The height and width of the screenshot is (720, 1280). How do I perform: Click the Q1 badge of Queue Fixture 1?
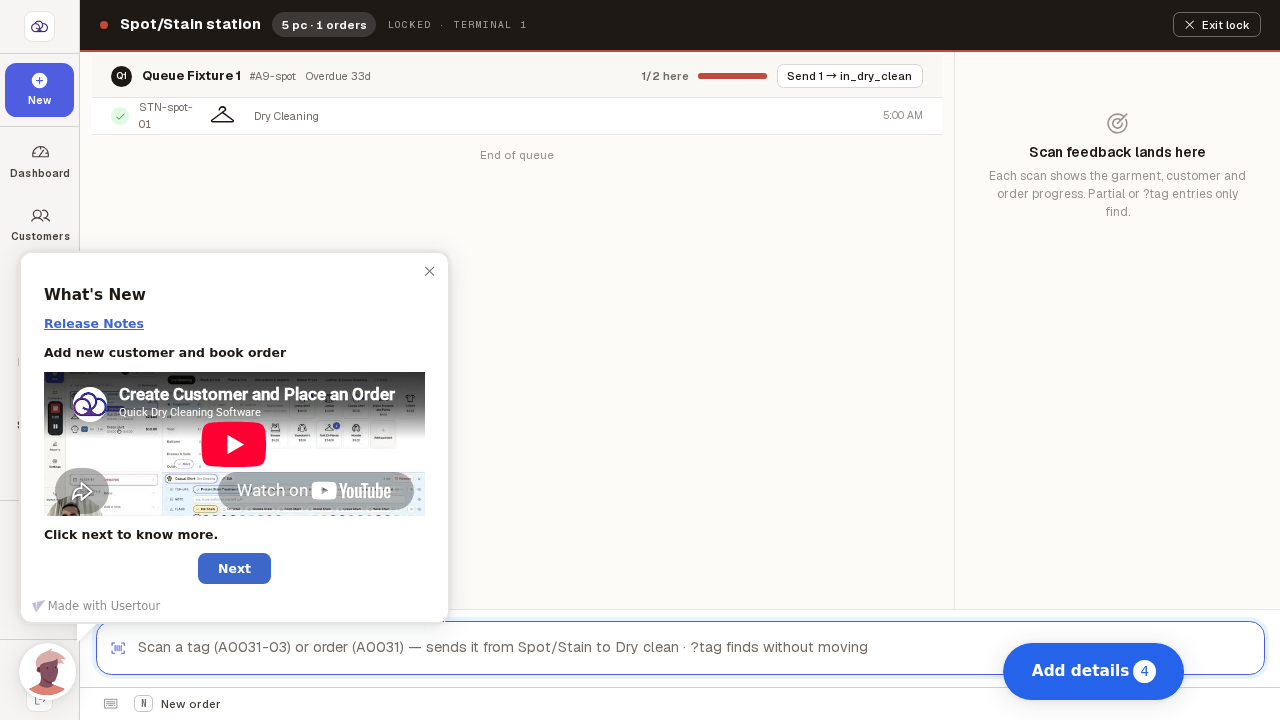[121, 76]
